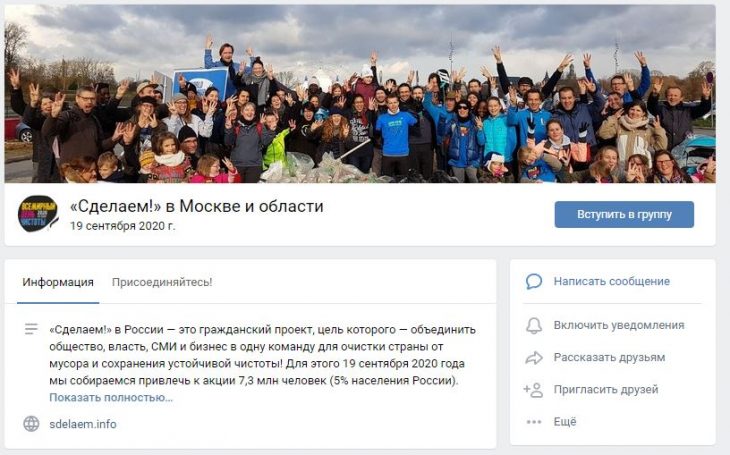Click the speech bubble message icon
Image resolution: width=730 pixels, height=455 pixels.
(534, 281)
